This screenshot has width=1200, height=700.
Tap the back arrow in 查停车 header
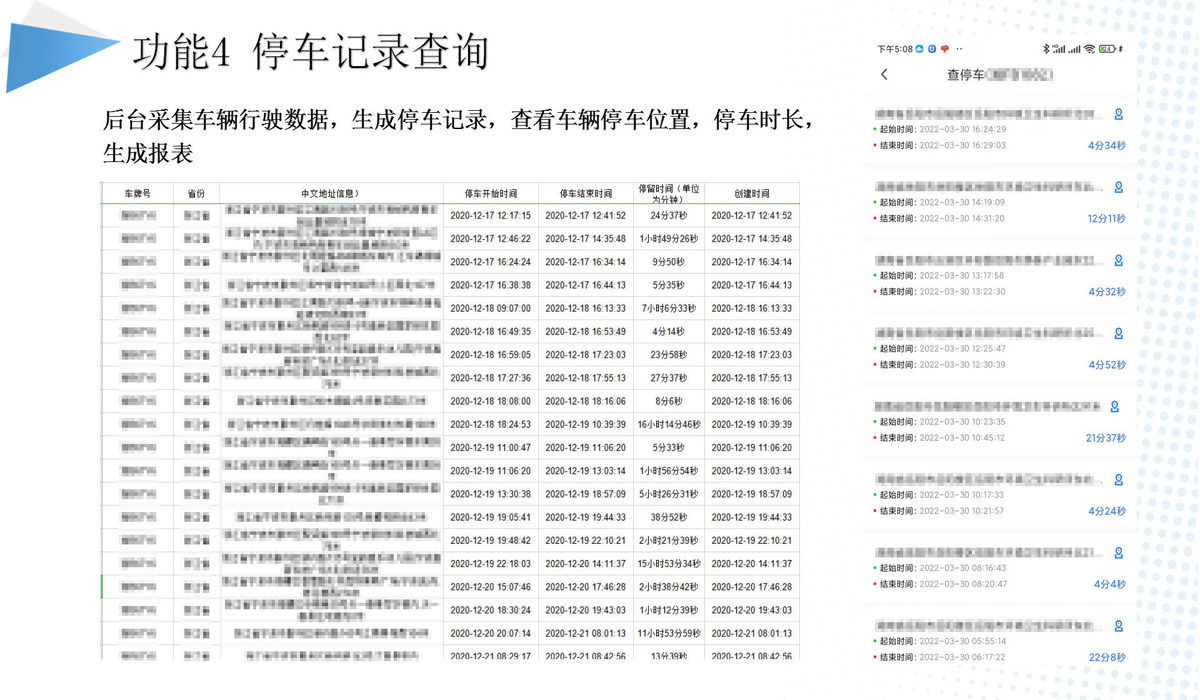[x=884, y=75]
